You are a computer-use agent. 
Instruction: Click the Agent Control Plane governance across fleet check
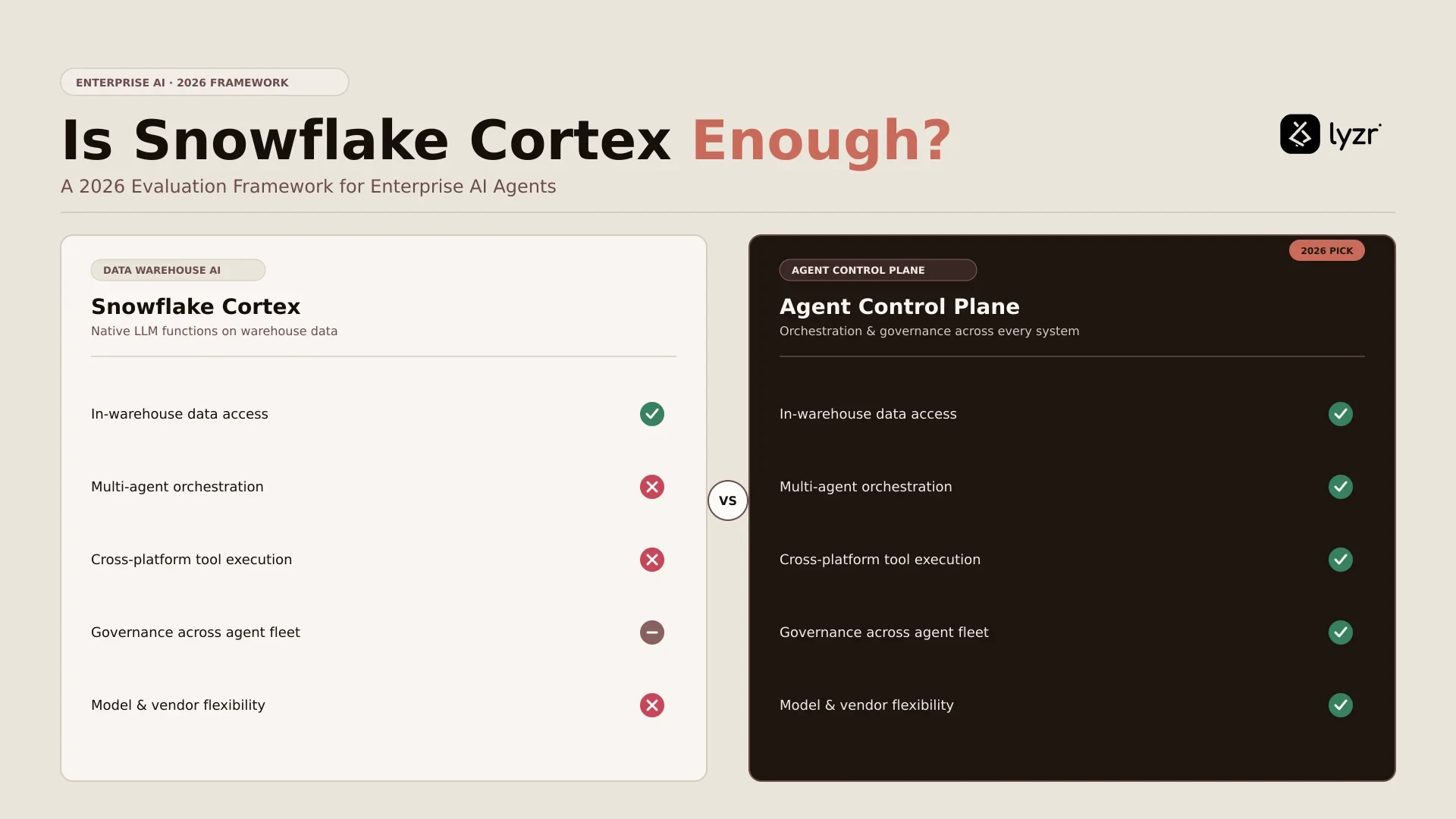(1341, 632)
